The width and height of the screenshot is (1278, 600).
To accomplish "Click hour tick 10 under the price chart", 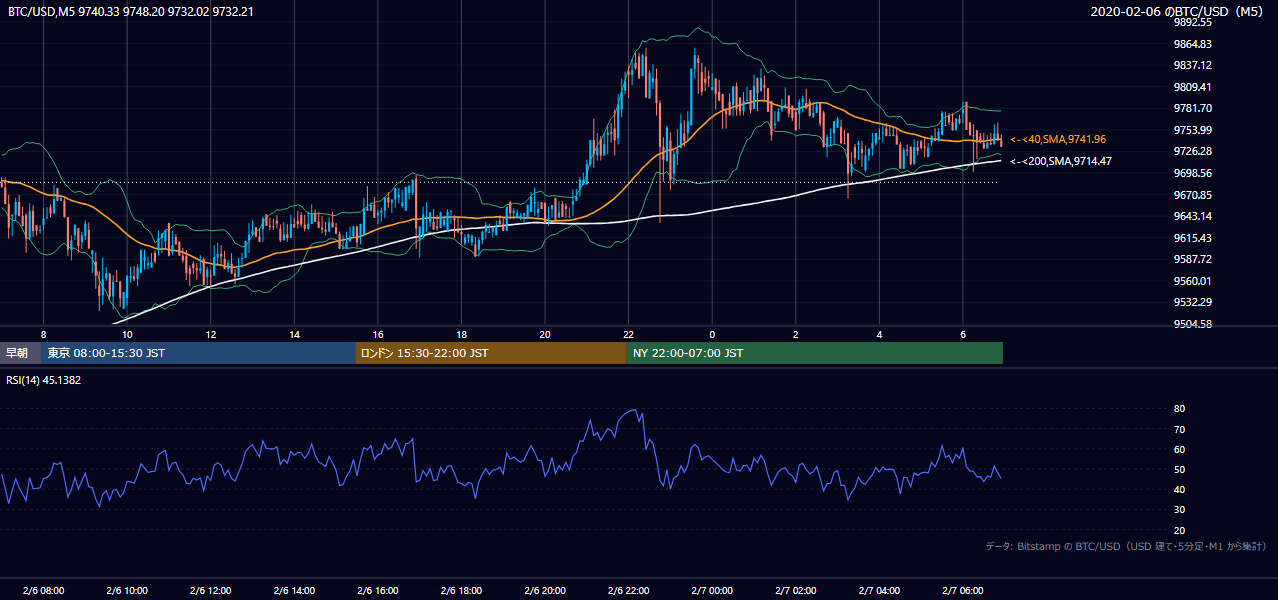I will 127,334.
